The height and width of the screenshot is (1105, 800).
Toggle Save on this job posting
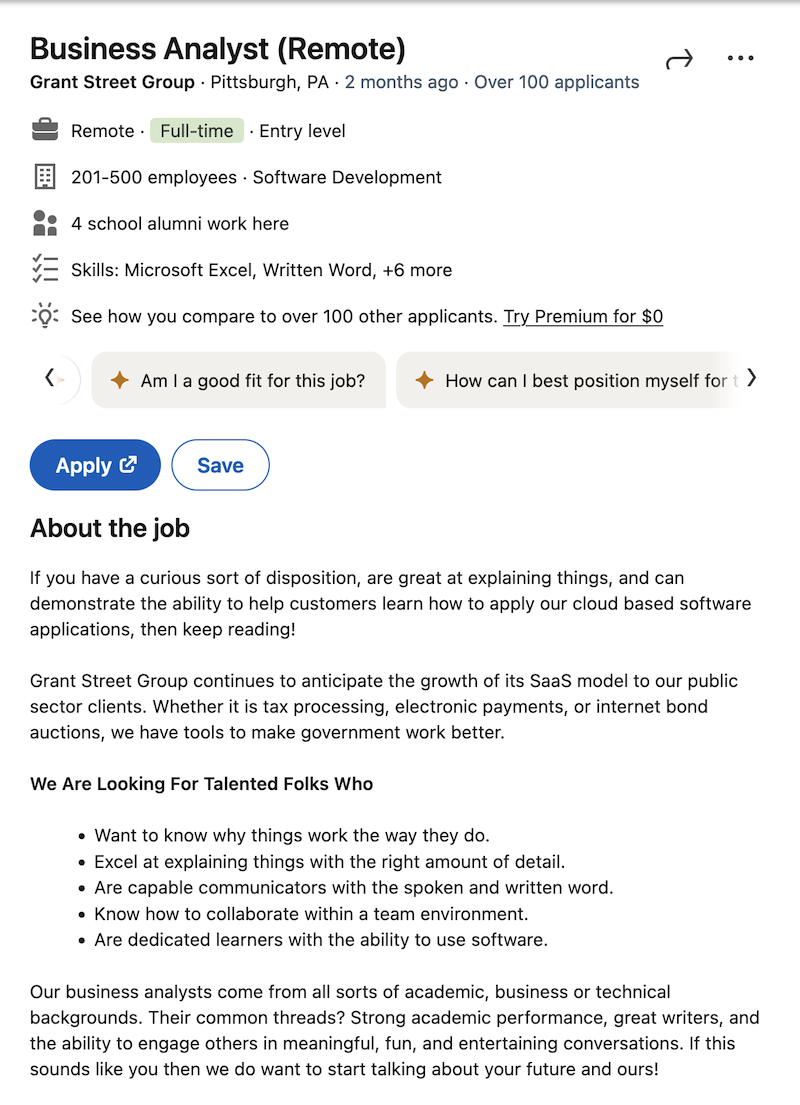coord(220,464)
